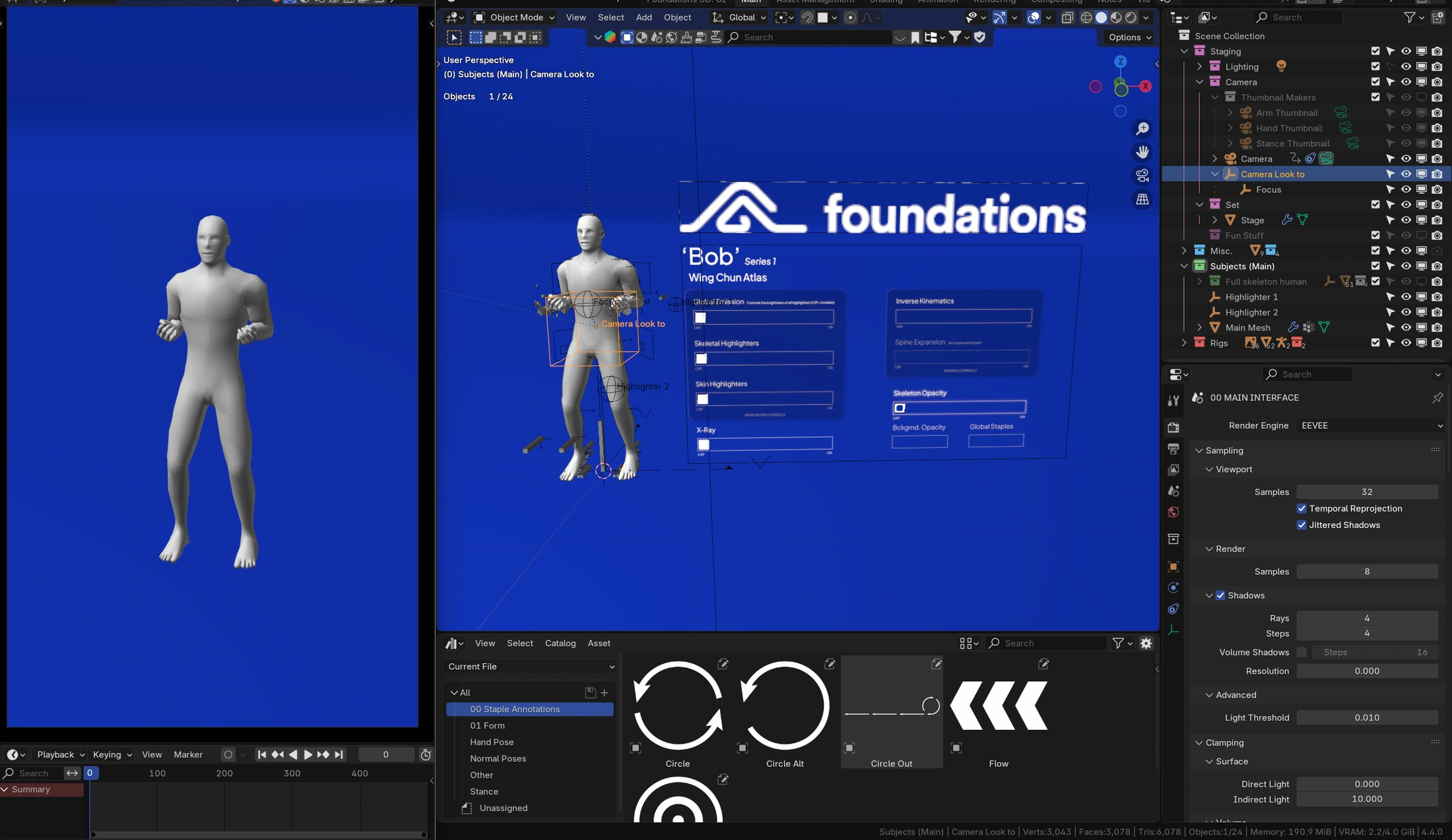
Task: Select rendered viewport shading sphere icon
Action: click(x=1131, y=18)
